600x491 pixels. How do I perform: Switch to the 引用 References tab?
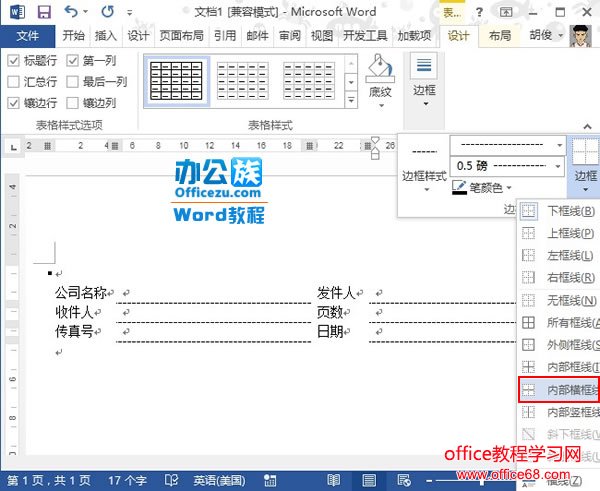(225, 36)
